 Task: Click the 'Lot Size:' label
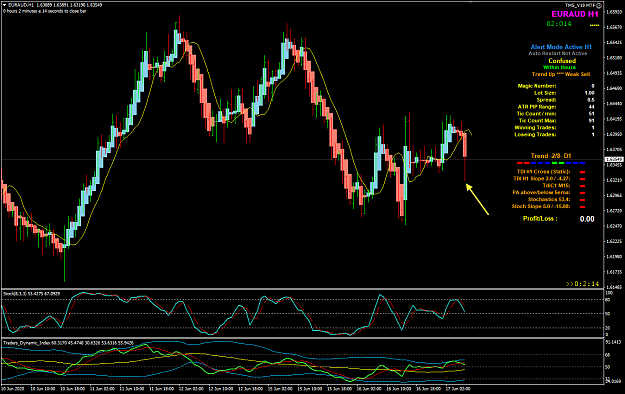pyautogui.click(x=545, y=93)
